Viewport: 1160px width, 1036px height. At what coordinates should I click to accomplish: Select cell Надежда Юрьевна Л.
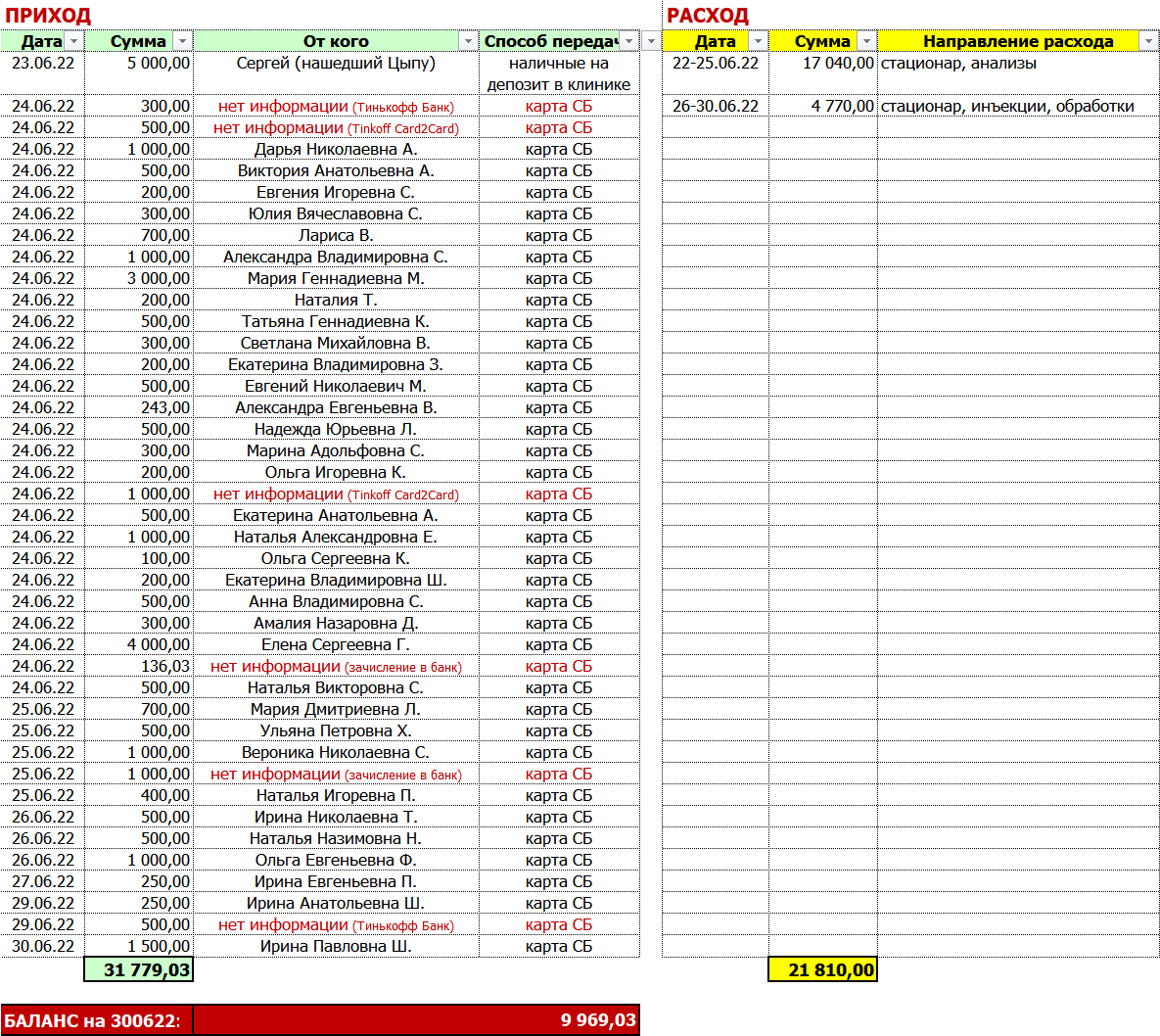coord(336,429)
